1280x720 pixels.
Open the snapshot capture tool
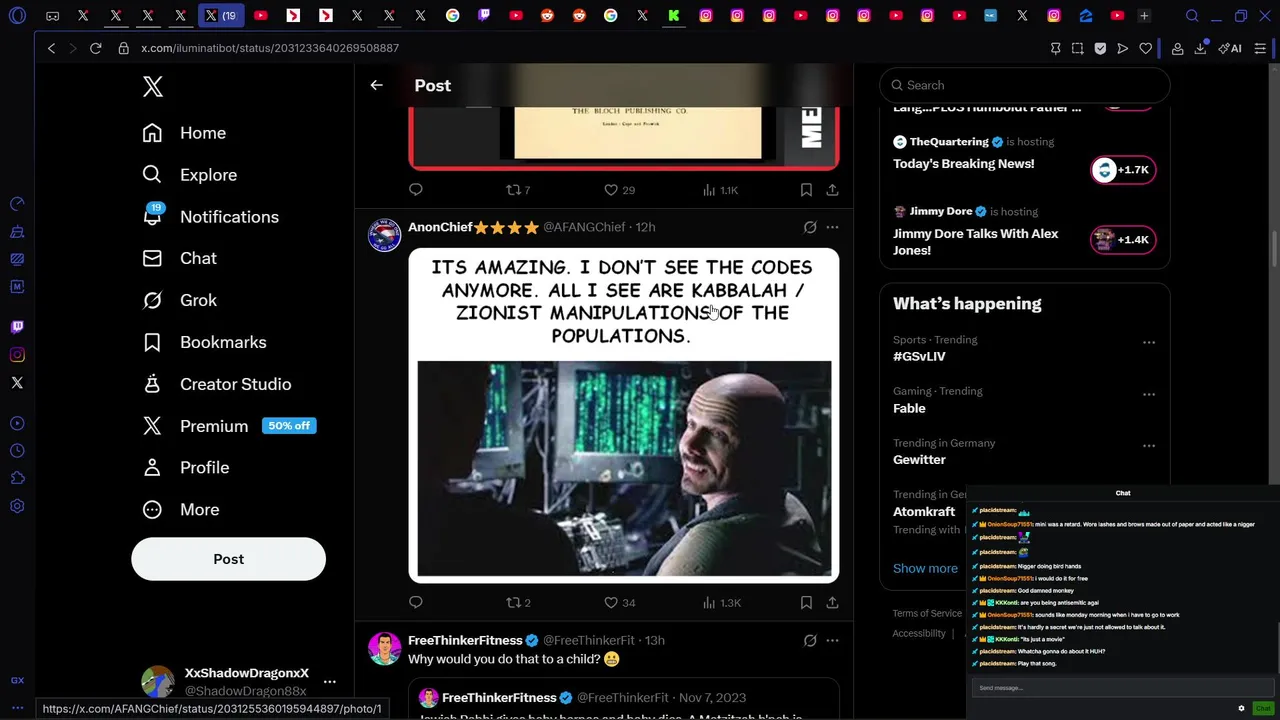[x=1077, y=48]
